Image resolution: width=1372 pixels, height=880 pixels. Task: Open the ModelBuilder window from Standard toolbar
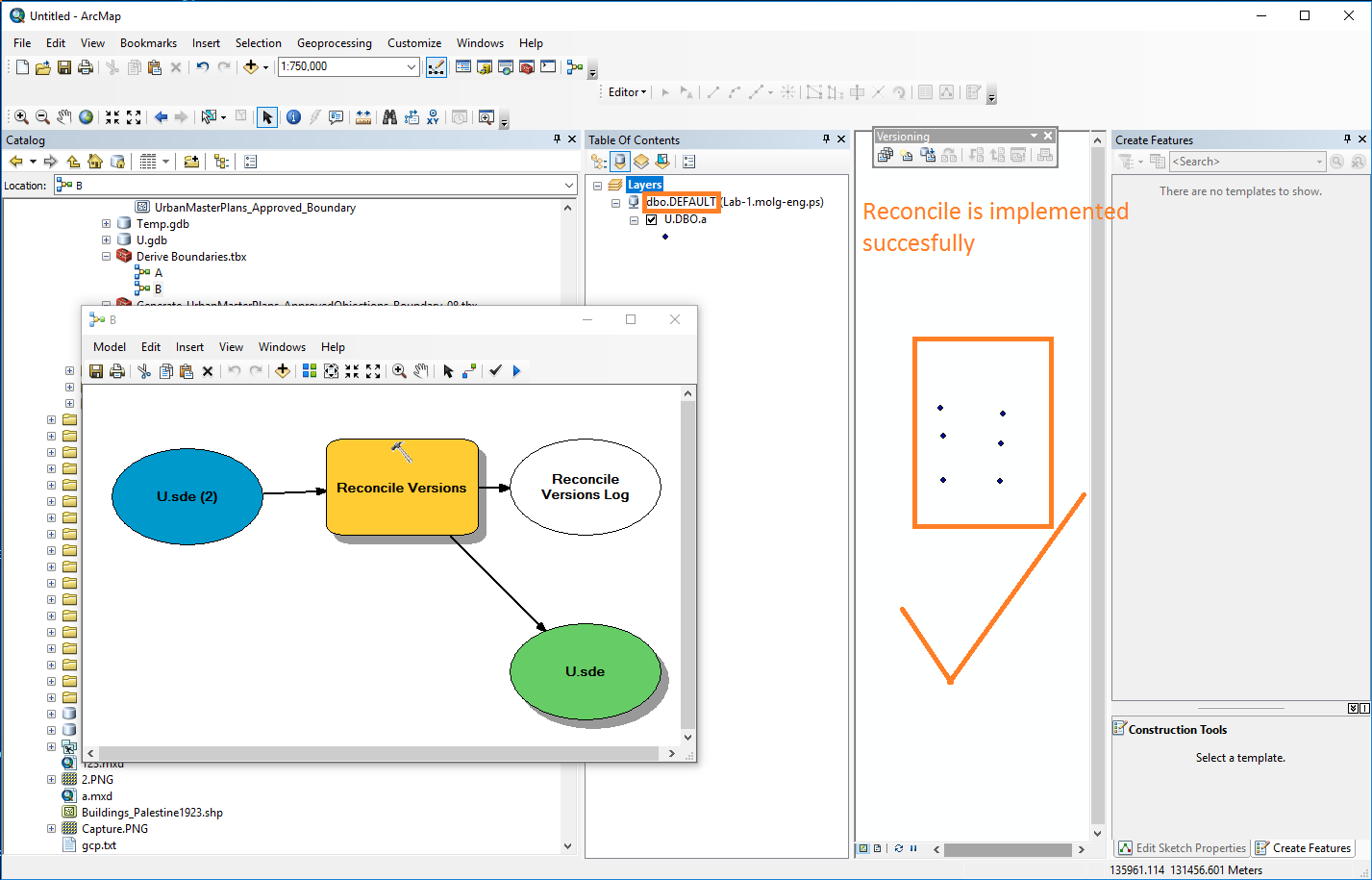pos(574,66)
